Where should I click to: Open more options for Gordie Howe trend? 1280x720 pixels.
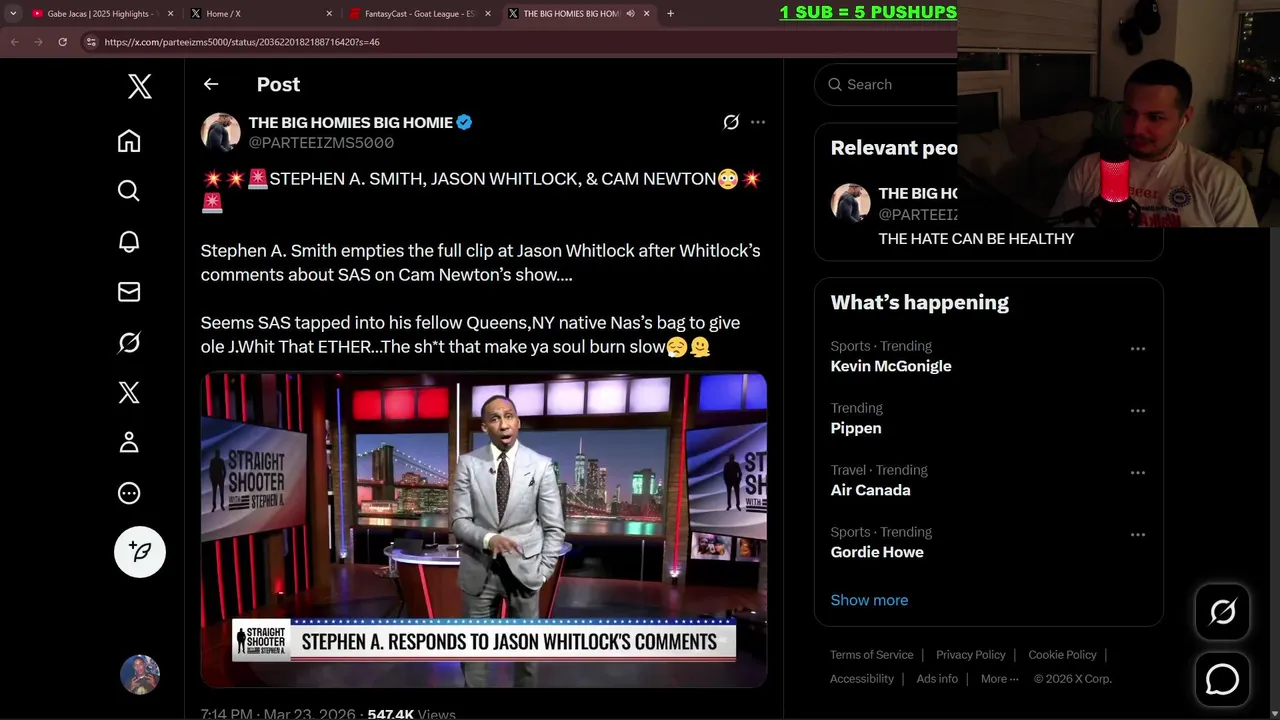point(1137,535)
